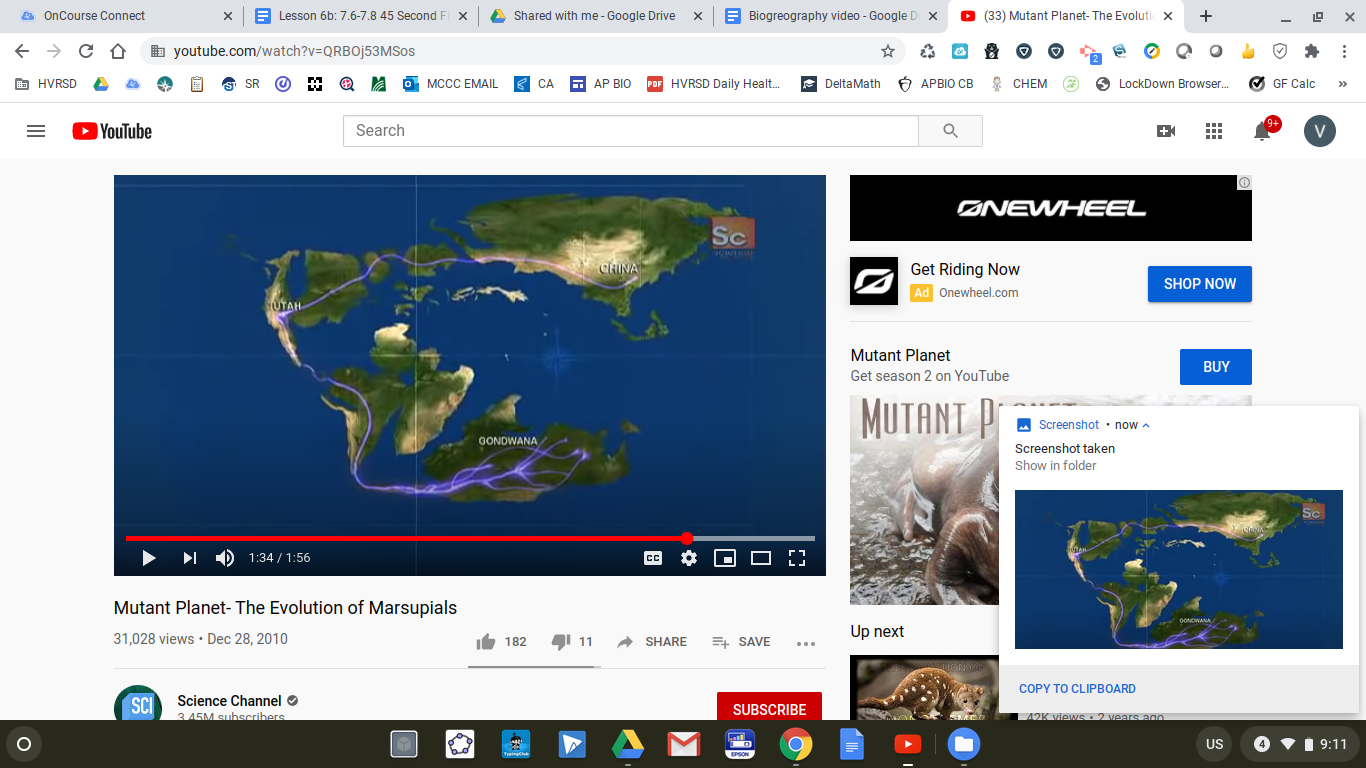Open YouTube shelf app icon
The height and width of the screenshot is (768, 1366).
pos(908,744)
